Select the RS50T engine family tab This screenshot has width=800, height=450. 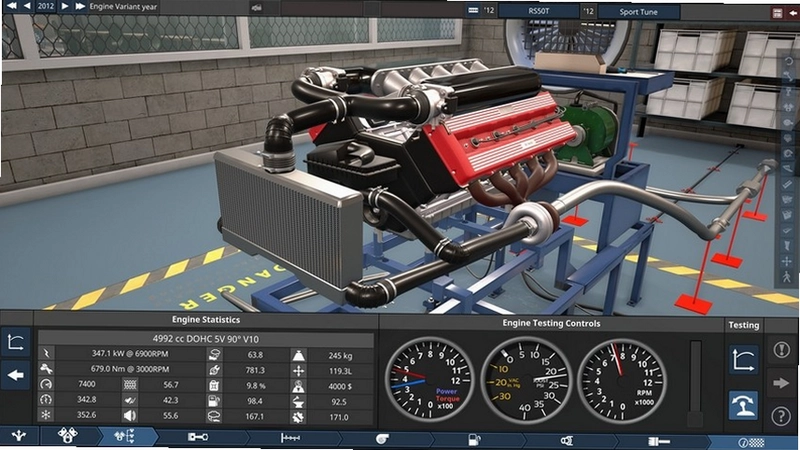539,11
